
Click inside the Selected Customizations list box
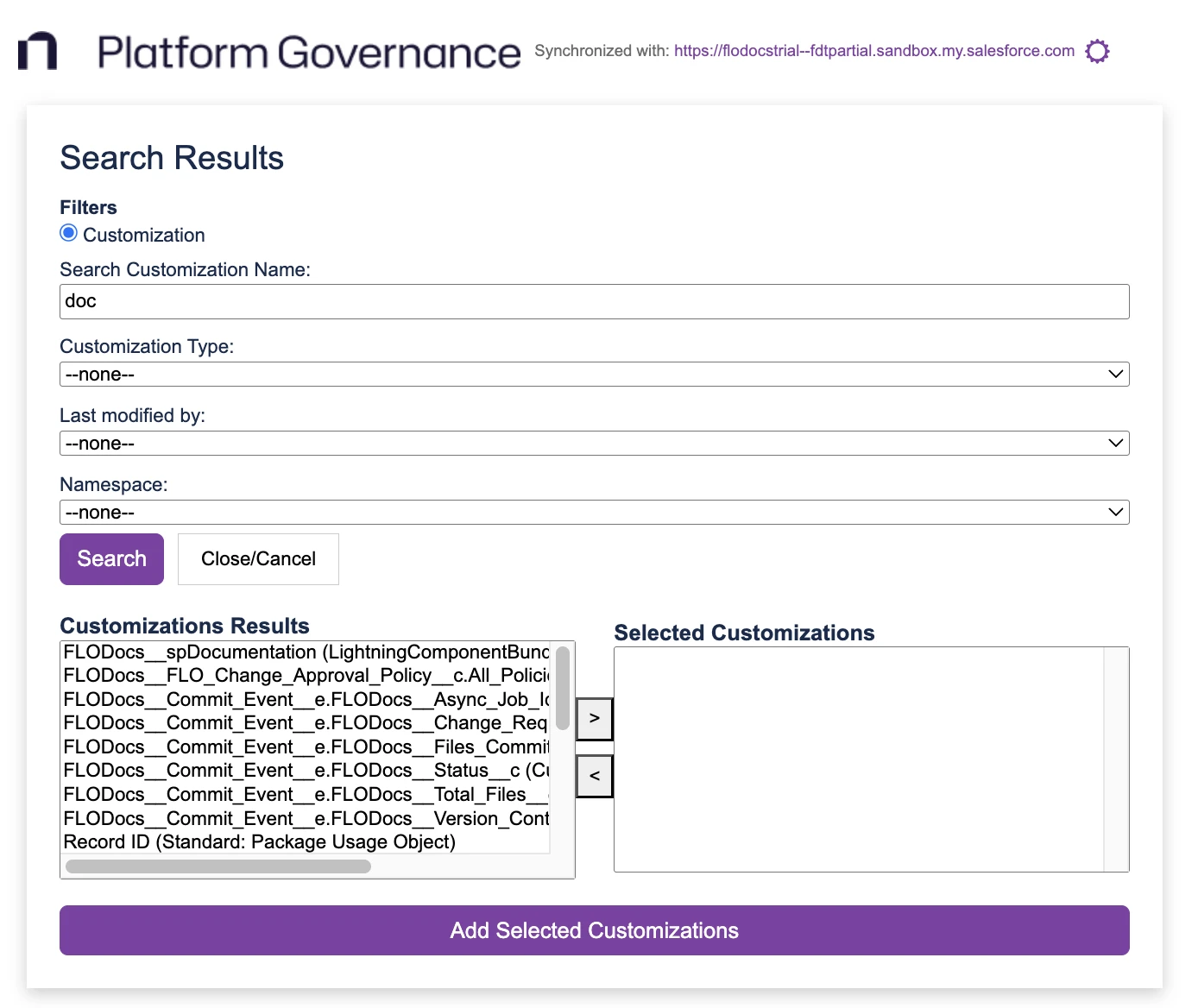coord(858,759)
